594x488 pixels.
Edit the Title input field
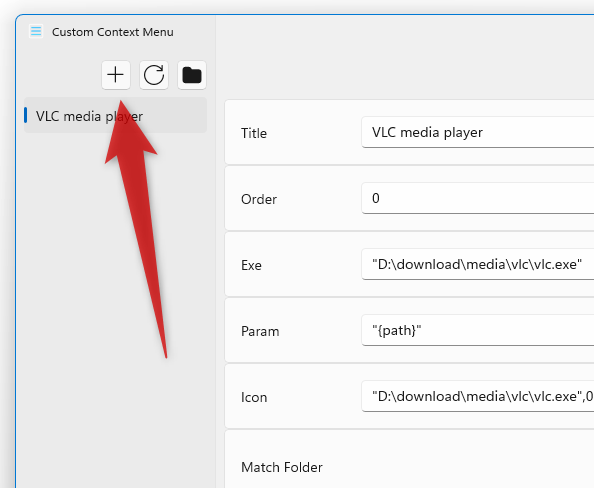click(x=478, y=132)
